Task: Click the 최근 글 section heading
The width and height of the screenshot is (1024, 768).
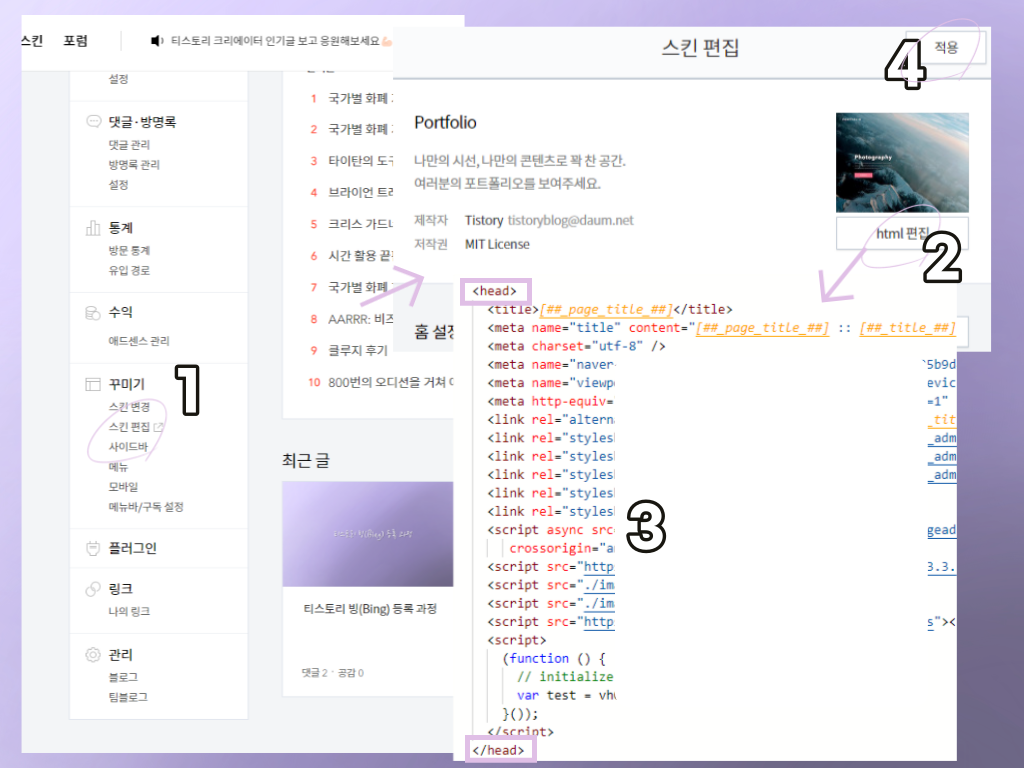Action: [x=306, y=460]
